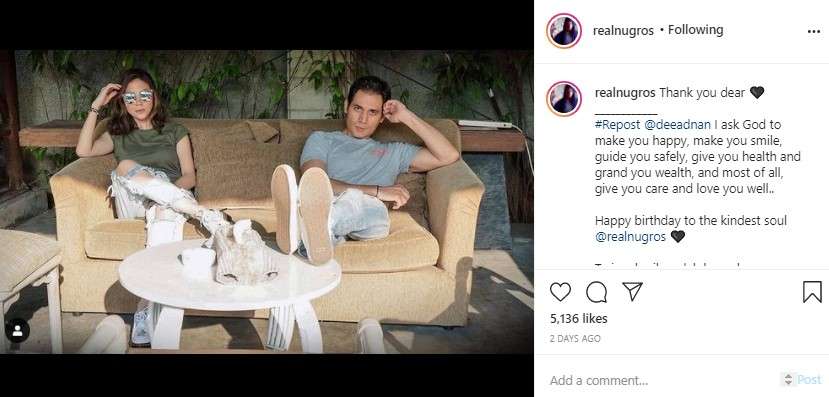The image size is (829, 397).
Task: Share post via paper plane icon
Action: pos(632,291)
